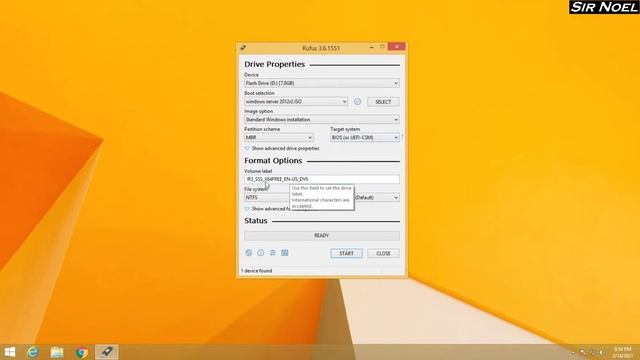Screen dimensions: 640x360
Task: Click the Target system label
Action: 345,129
